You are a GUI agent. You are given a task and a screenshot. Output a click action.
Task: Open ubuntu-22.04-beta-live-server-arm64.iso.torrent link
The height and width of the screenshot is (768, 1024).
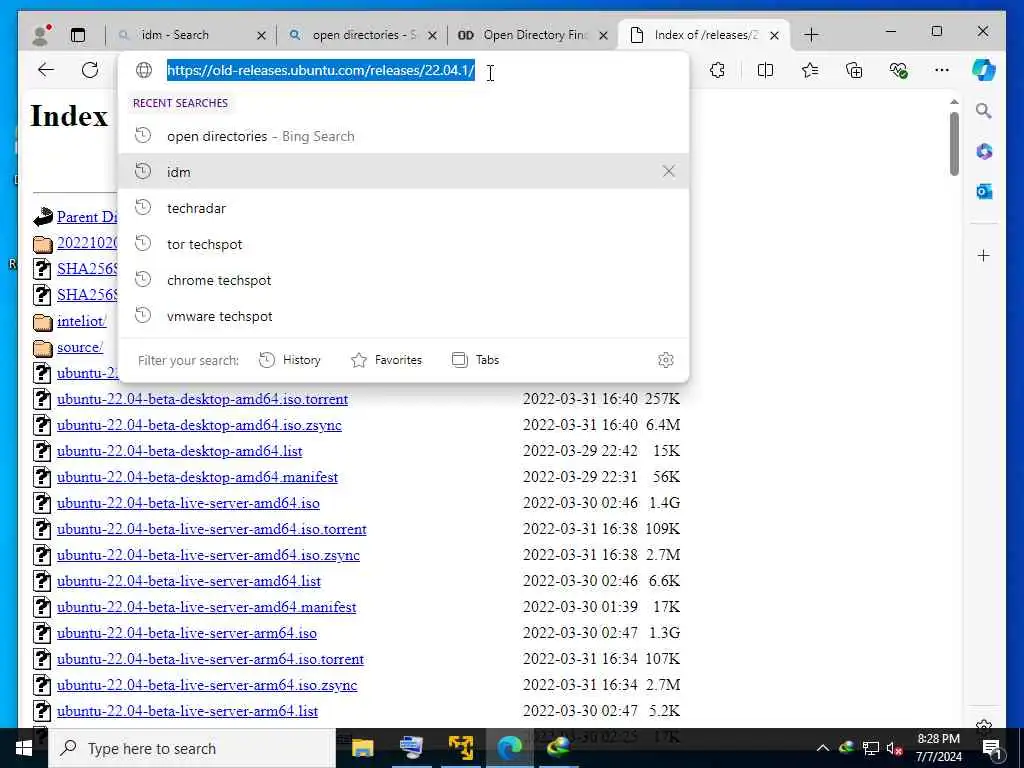210,659
